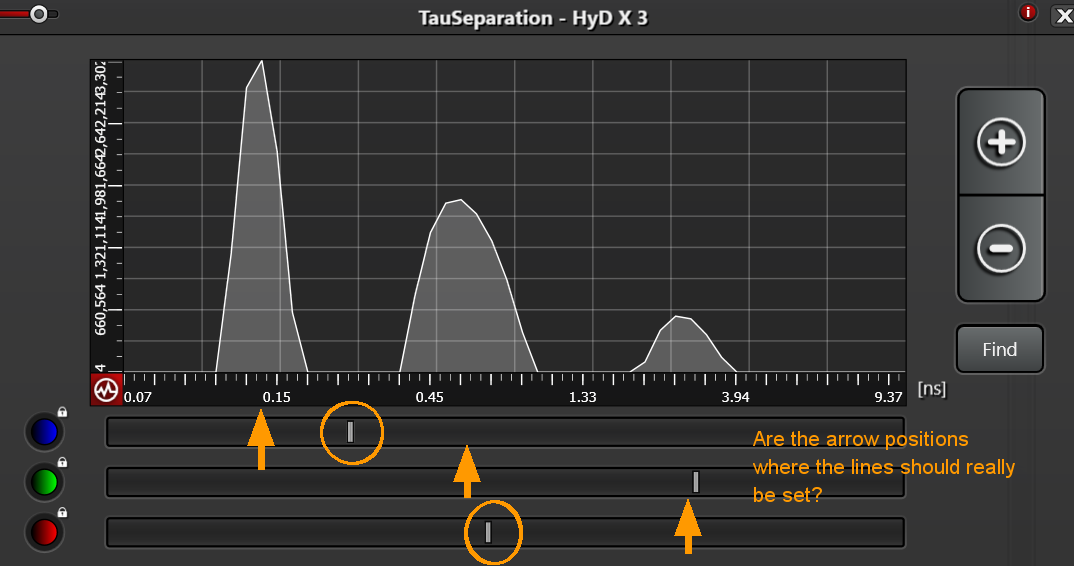The image size is (1074, 566).
Task: Select the red channel circle
Action: 44,533
